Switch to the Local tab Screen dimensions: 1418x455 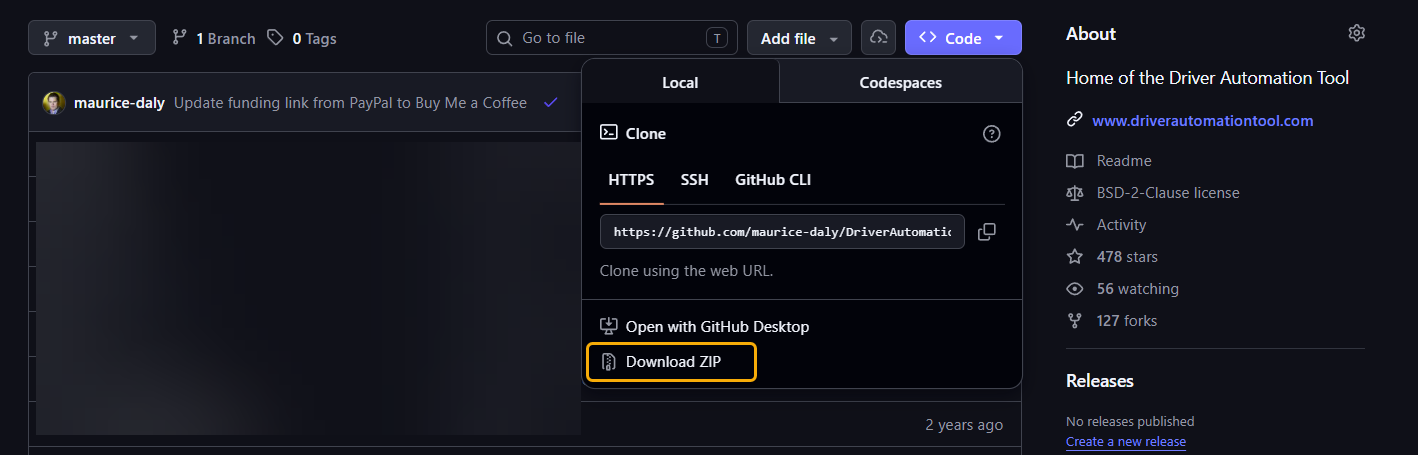pyautogui.click(x=680, y=82)
